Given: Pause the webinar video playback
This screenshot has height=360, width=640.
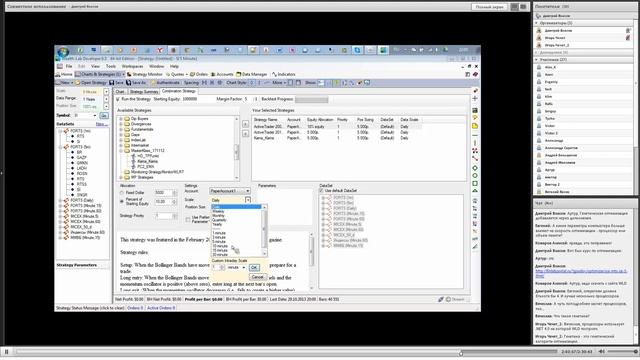Looking at the screenshot, I should 7,351.
